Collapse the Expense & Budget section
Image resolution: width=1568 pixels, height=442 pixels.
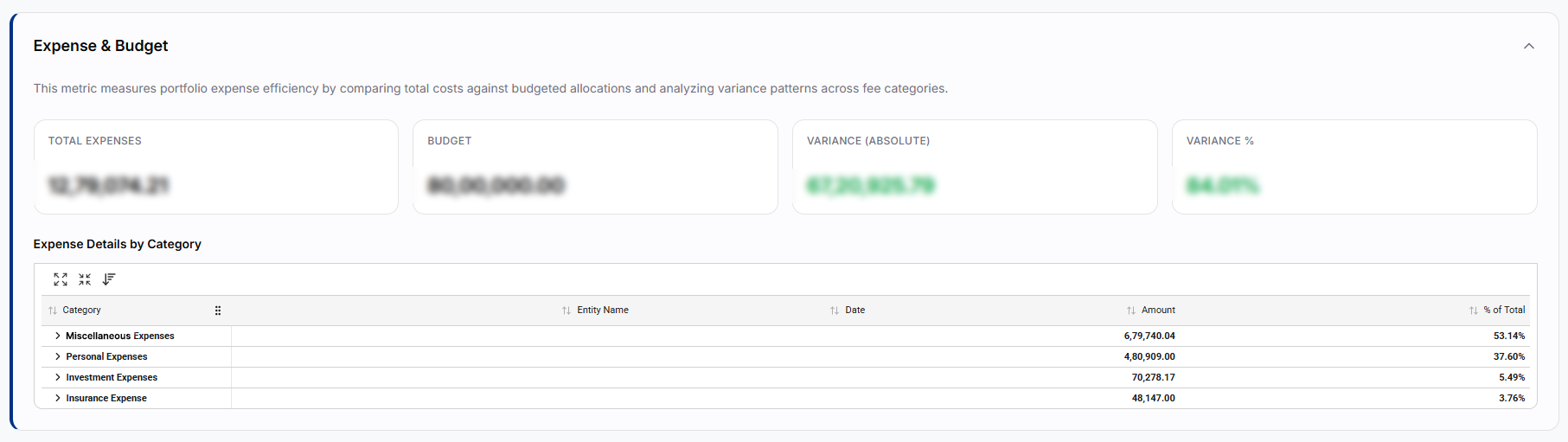(1529, 46)
